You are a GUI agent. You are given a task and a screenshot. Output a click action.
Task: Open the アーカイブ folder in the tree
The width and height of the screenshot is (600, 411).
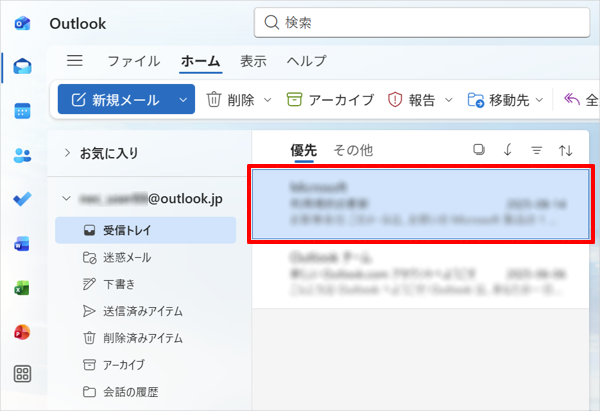(145, 365)
